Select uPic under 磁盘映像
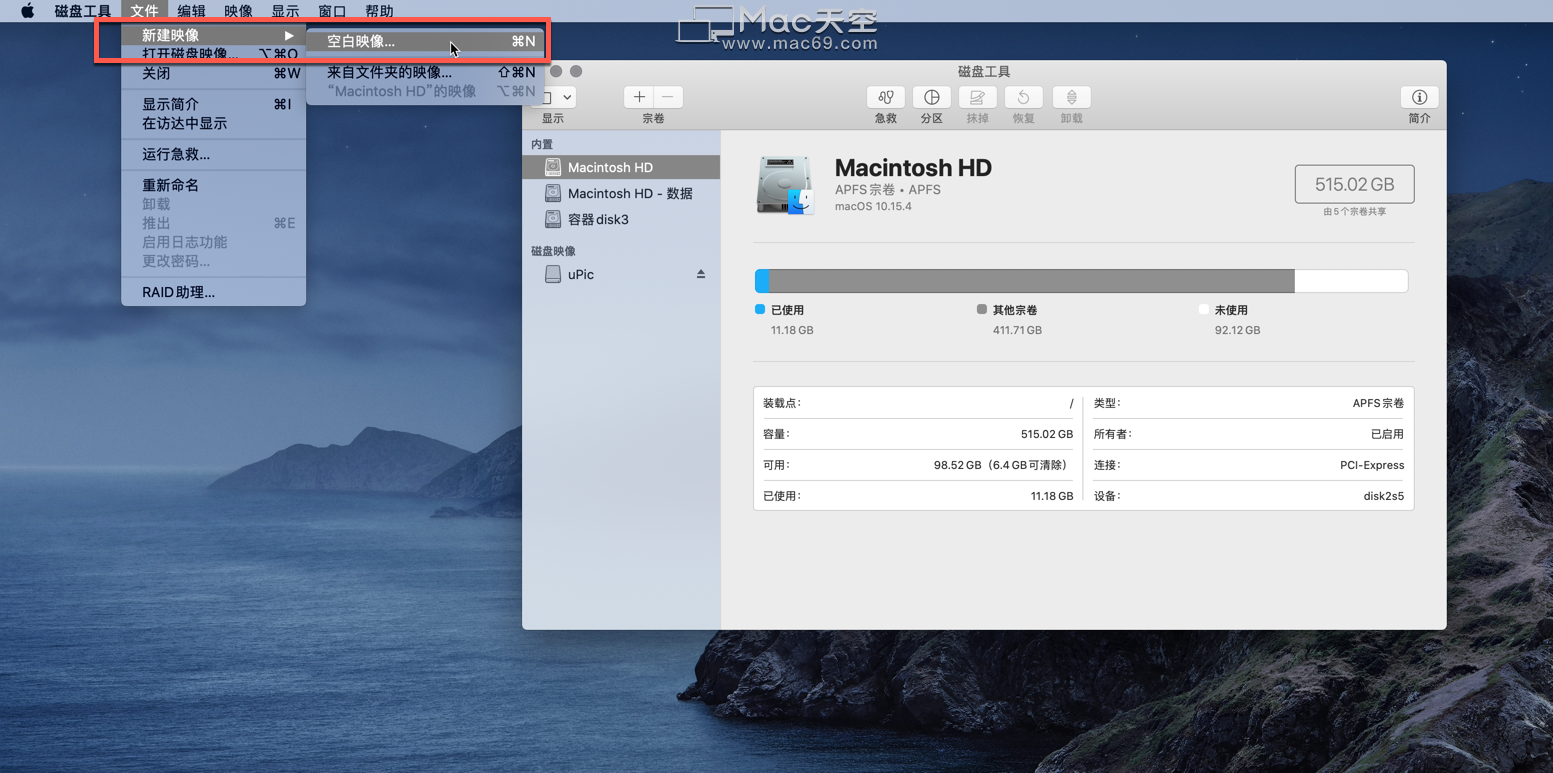 621,274
